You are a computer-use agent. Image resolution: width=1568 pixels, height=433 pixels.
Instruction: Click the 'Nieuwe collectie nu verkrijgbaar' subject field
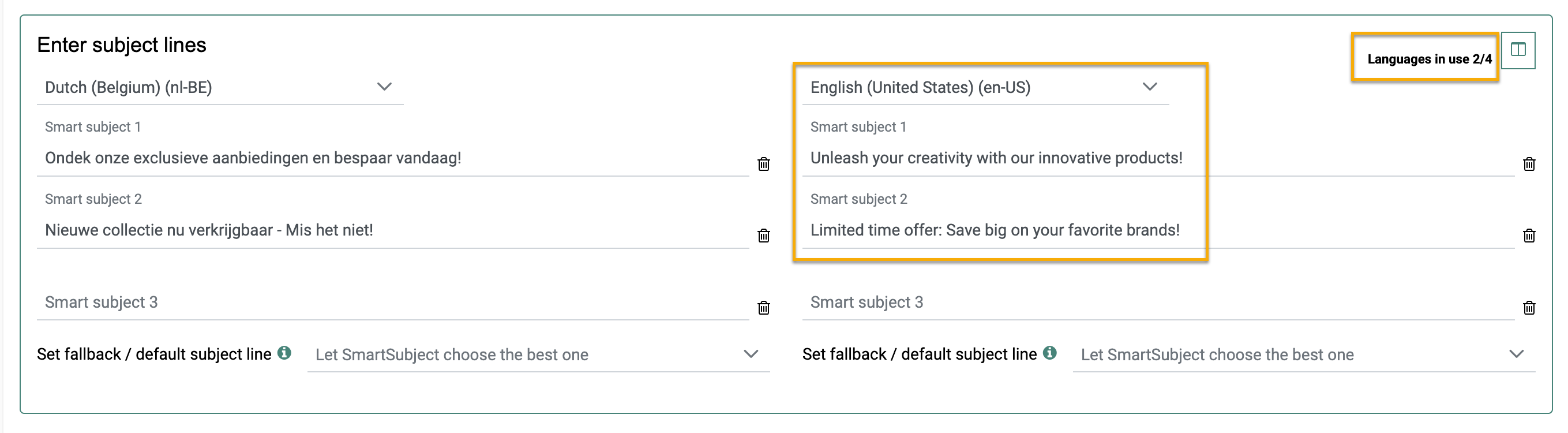pos(393,230)
